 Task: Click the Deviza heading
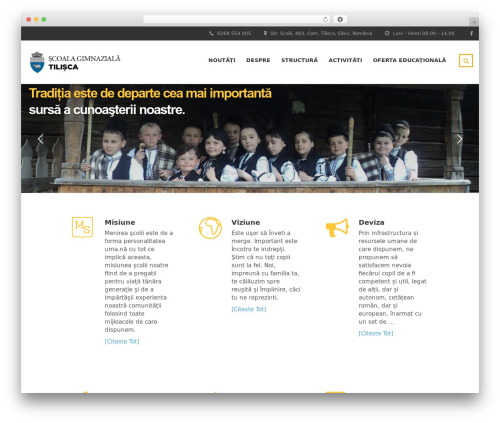pyautogui.click(x=371, y=222)
